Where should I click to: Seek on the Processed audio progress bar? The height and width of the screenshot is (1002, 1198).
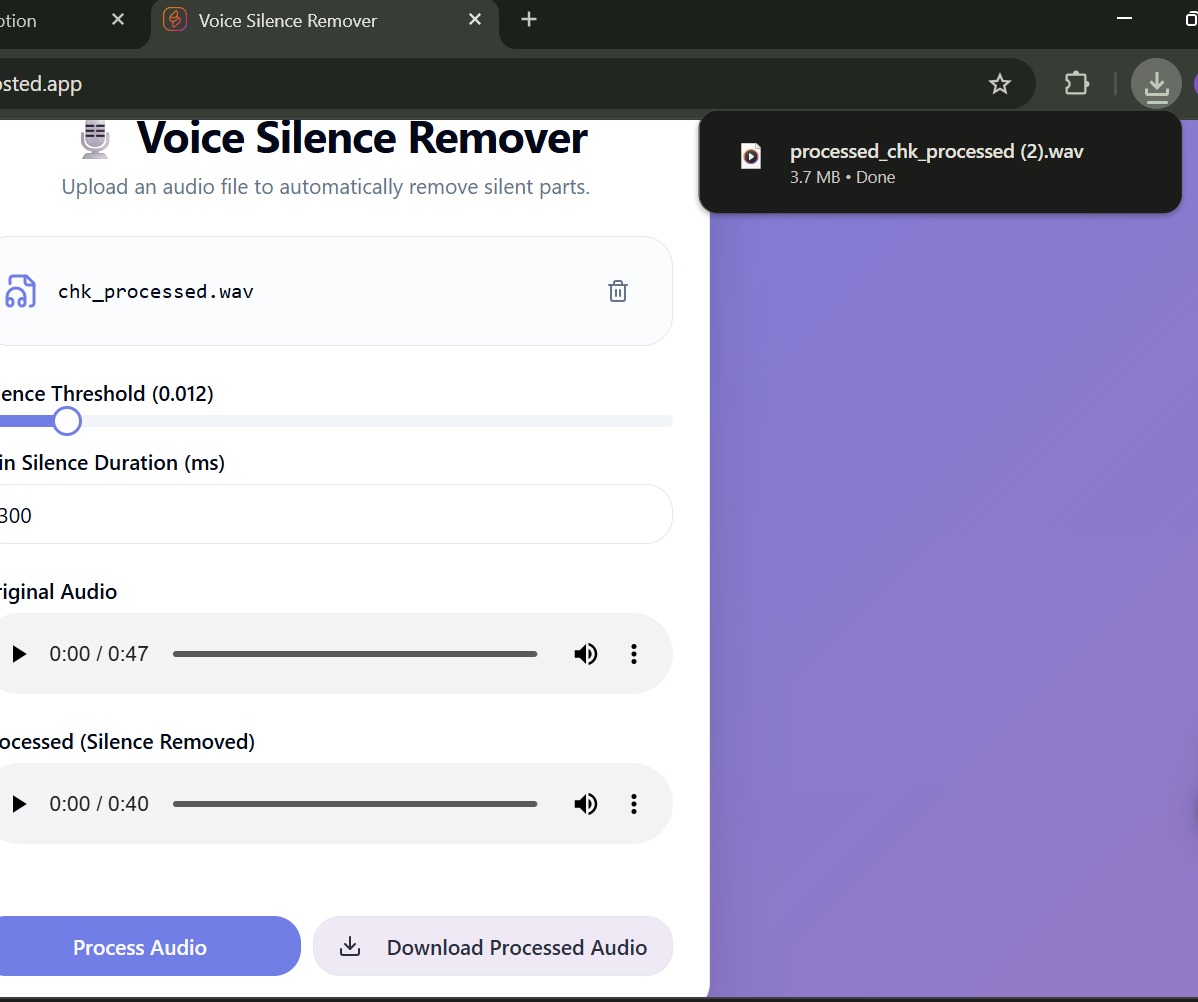(355, 804)
